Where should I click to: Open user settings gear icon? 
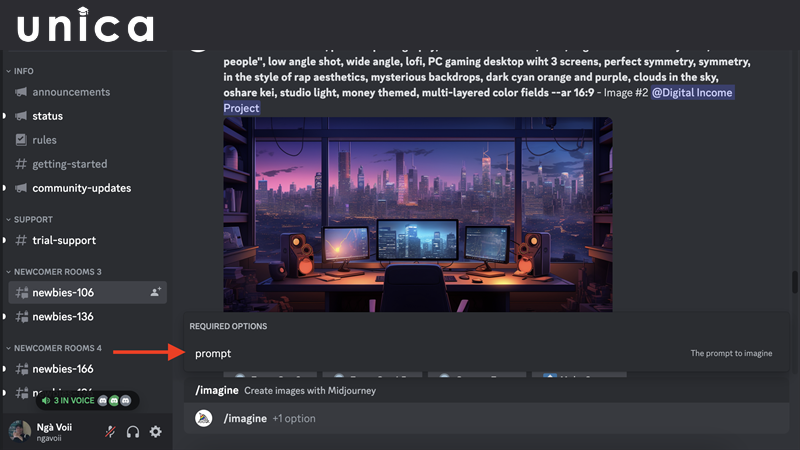(156, 432)
